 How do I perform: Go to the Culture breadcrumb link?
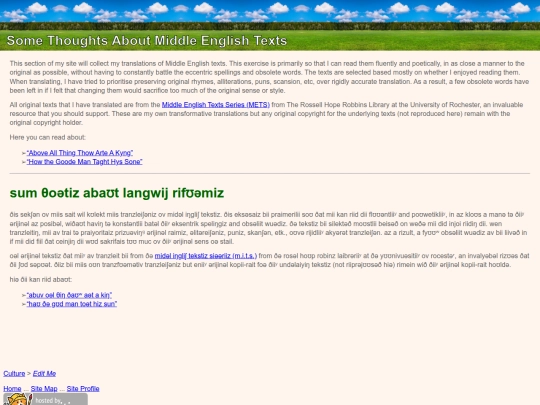pos(14,373)
